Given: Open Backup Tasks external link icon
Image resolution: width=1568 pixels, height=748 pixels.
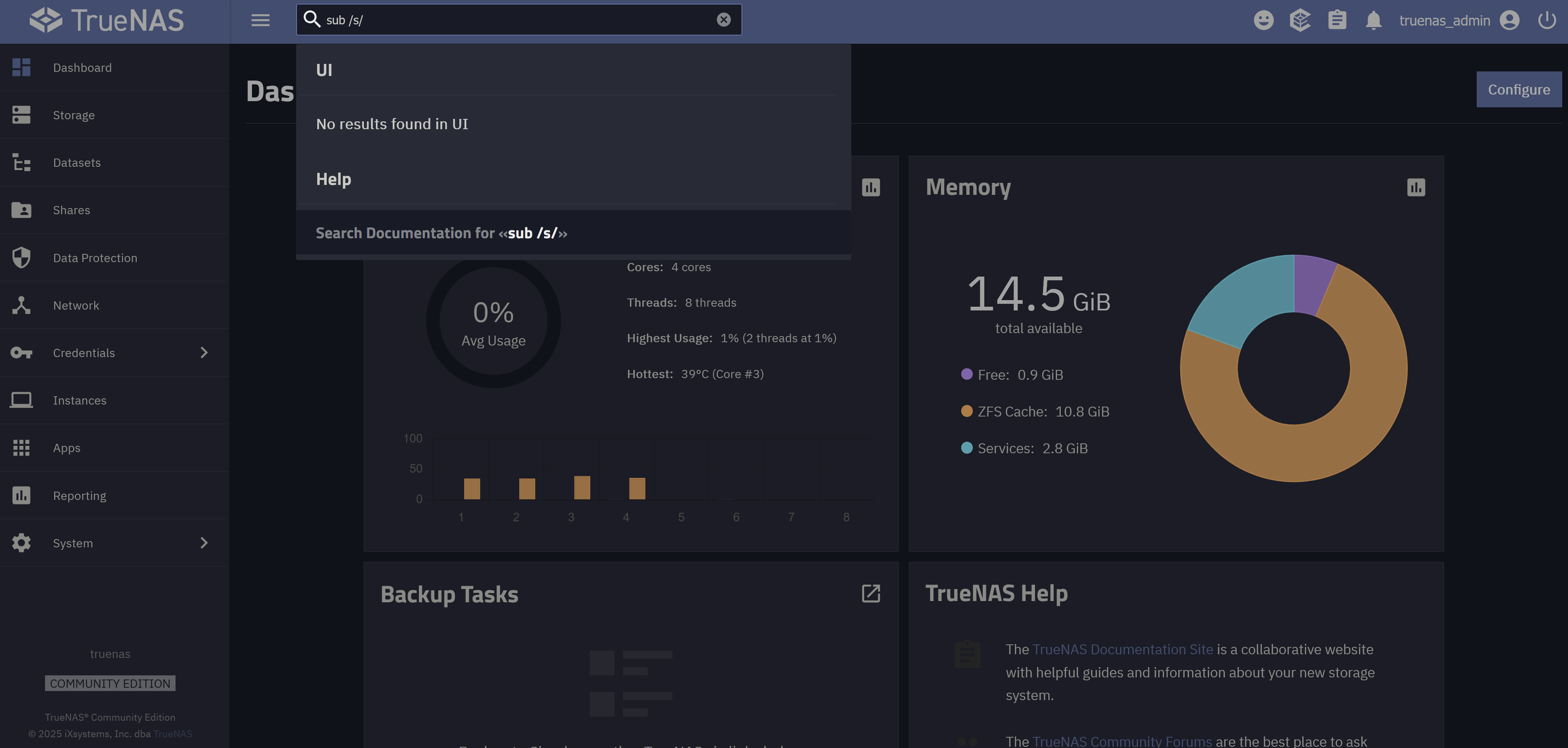Looking at the screenshot, I should point(870,594).
